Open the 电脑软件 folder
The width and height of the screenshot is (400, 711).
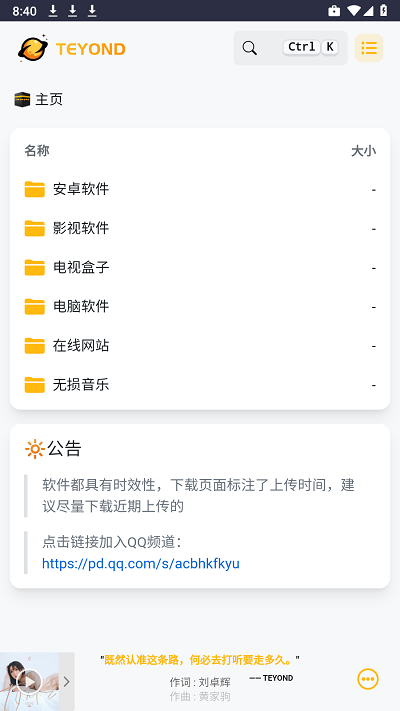coord(200,307)
